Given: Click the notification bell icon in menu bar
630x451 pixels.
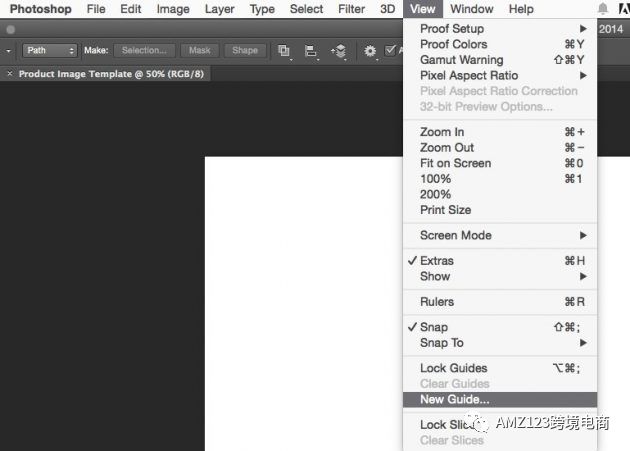Looking at the screenshot, I should pos(603,9).
